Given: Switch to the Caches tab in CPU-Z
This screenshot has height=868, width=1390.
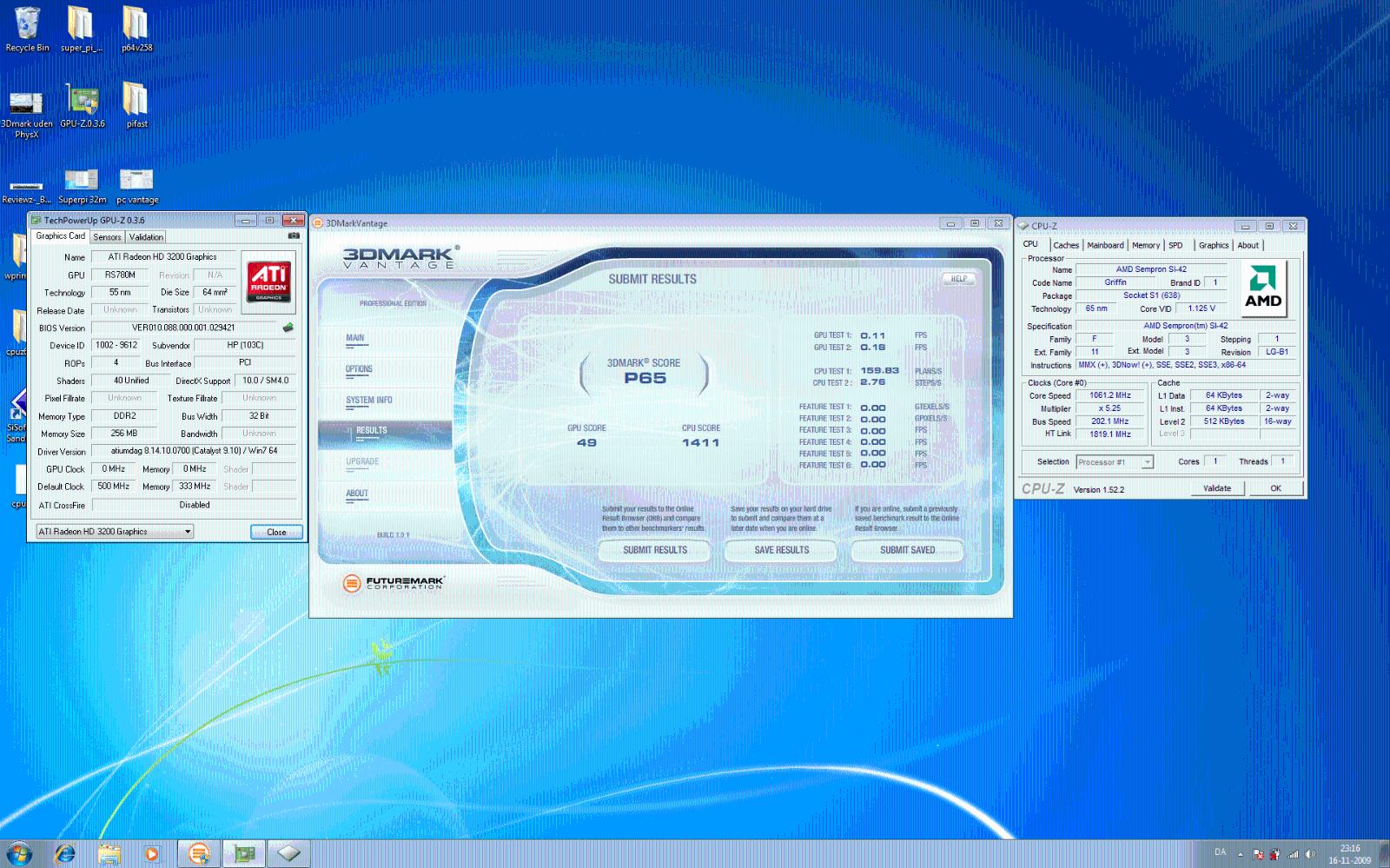Looking at the screenshot, I should click(1066, 245).
